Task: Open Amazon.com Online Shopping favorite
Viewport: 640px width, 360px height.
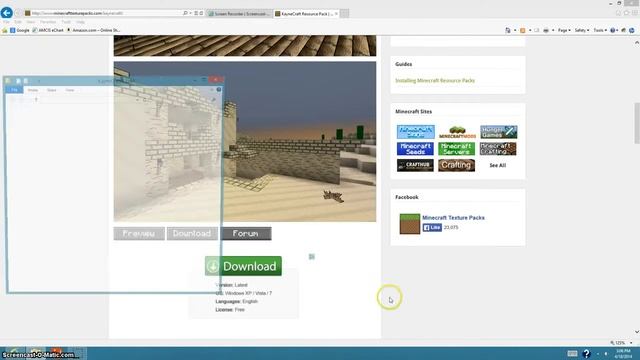Action: coord(93,30)
